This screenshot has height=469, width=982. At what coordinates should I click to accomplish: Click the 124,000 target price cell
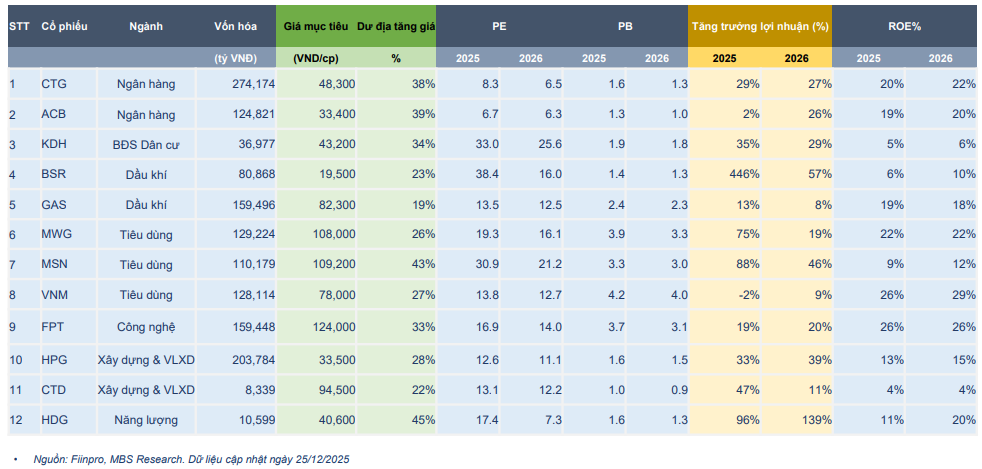[333, 326]
